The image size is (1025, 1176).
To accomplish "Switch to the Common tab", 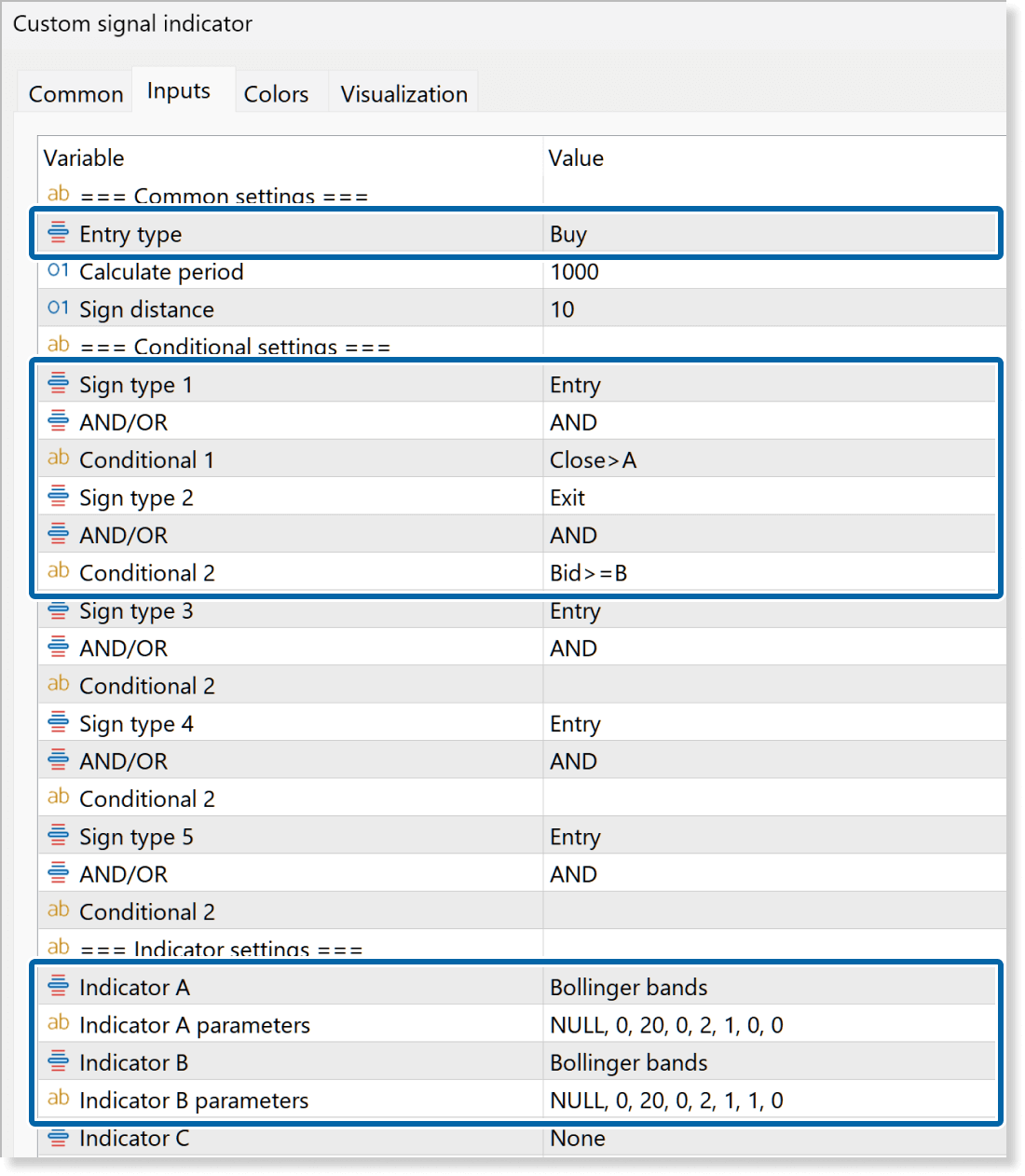I will tap(75, 94).
